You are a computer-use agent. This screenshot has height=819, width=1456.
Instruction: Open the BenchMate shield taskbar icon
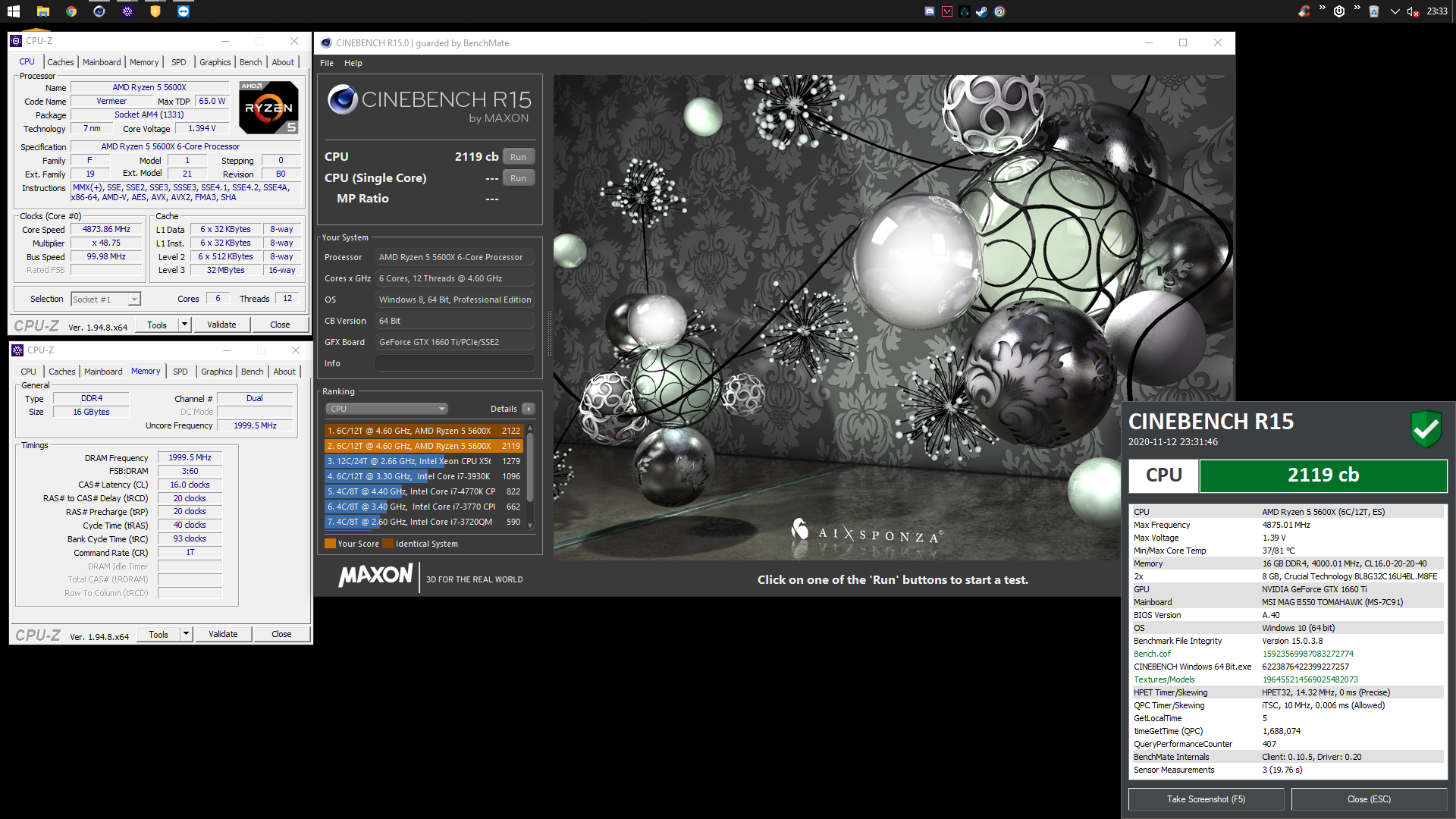155,11
